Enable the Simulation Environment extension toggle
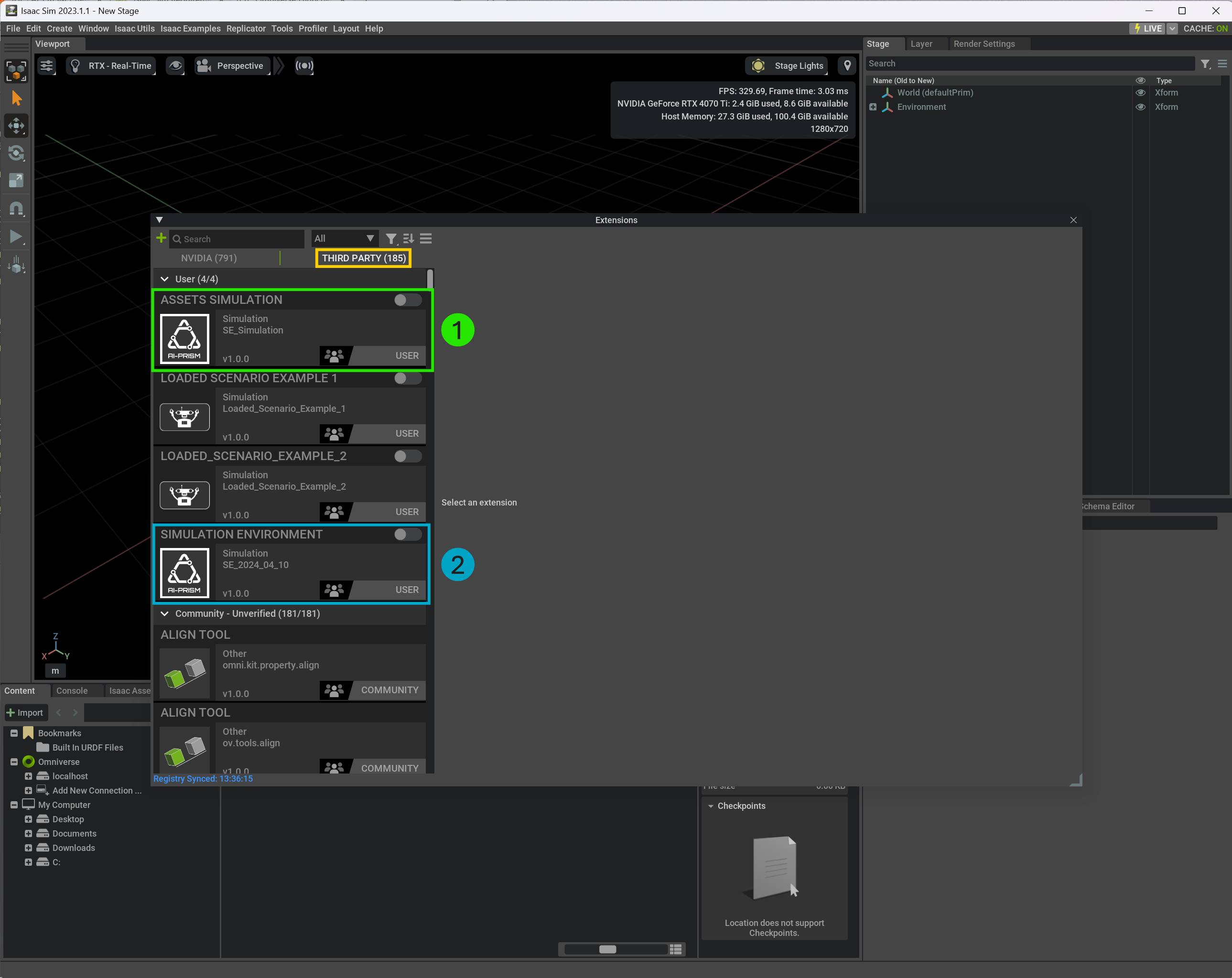Image resolution: width=1232 pixels, height=978 pixels. pos(408,534)
